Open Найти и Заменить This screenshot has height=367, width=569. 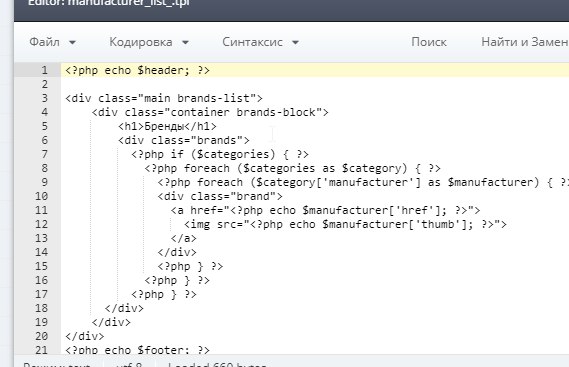point(525,42)
